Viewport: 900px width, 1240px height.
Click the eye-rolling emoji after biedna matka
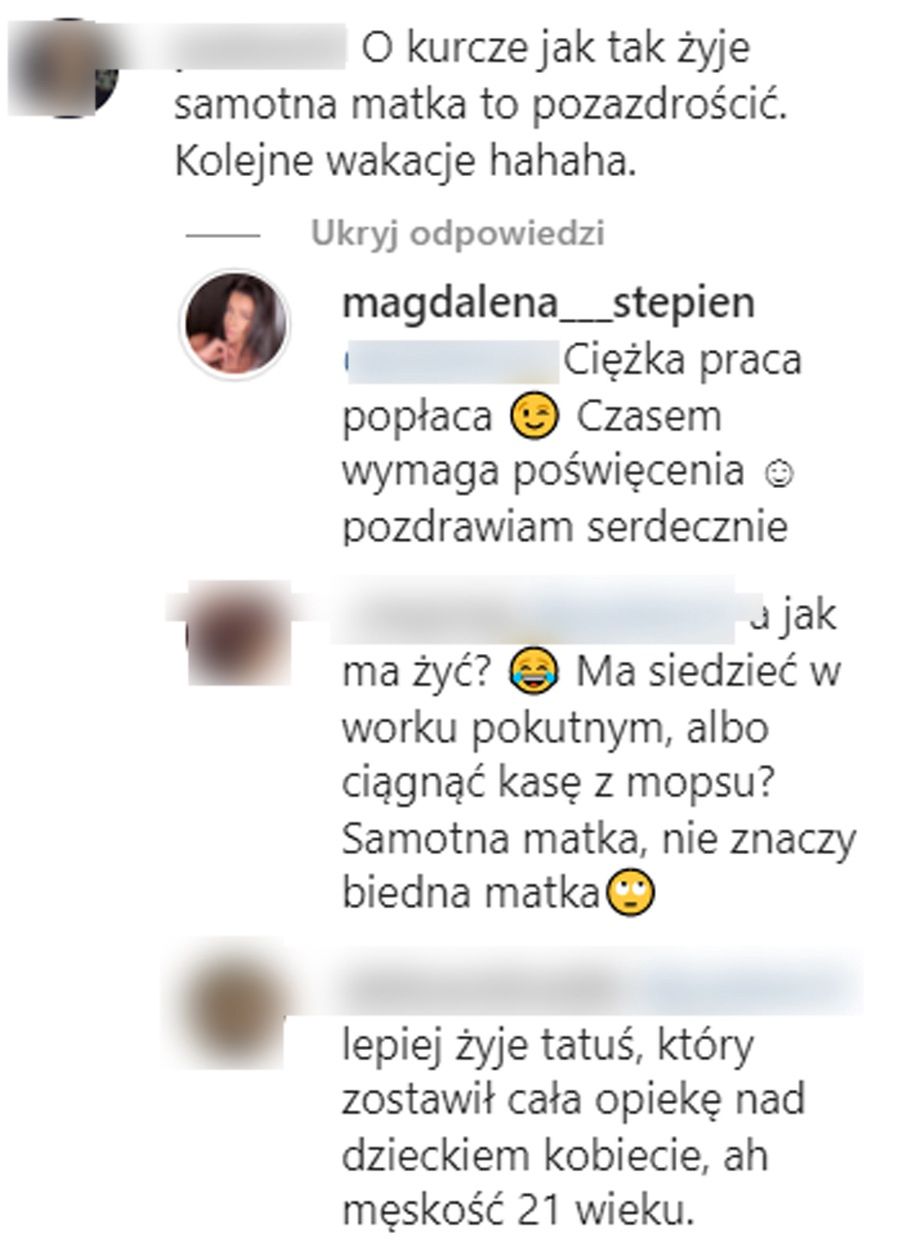633,891
